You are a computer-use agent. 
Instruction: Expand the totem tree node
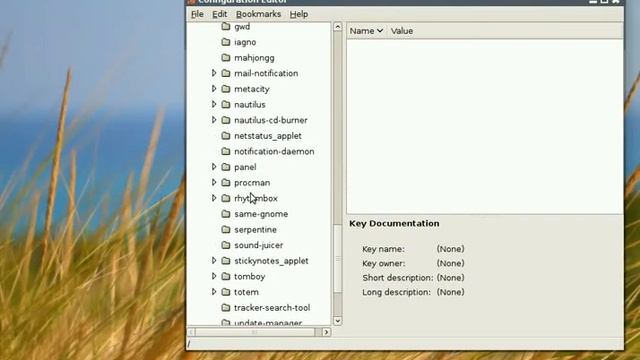pos(214,292)
